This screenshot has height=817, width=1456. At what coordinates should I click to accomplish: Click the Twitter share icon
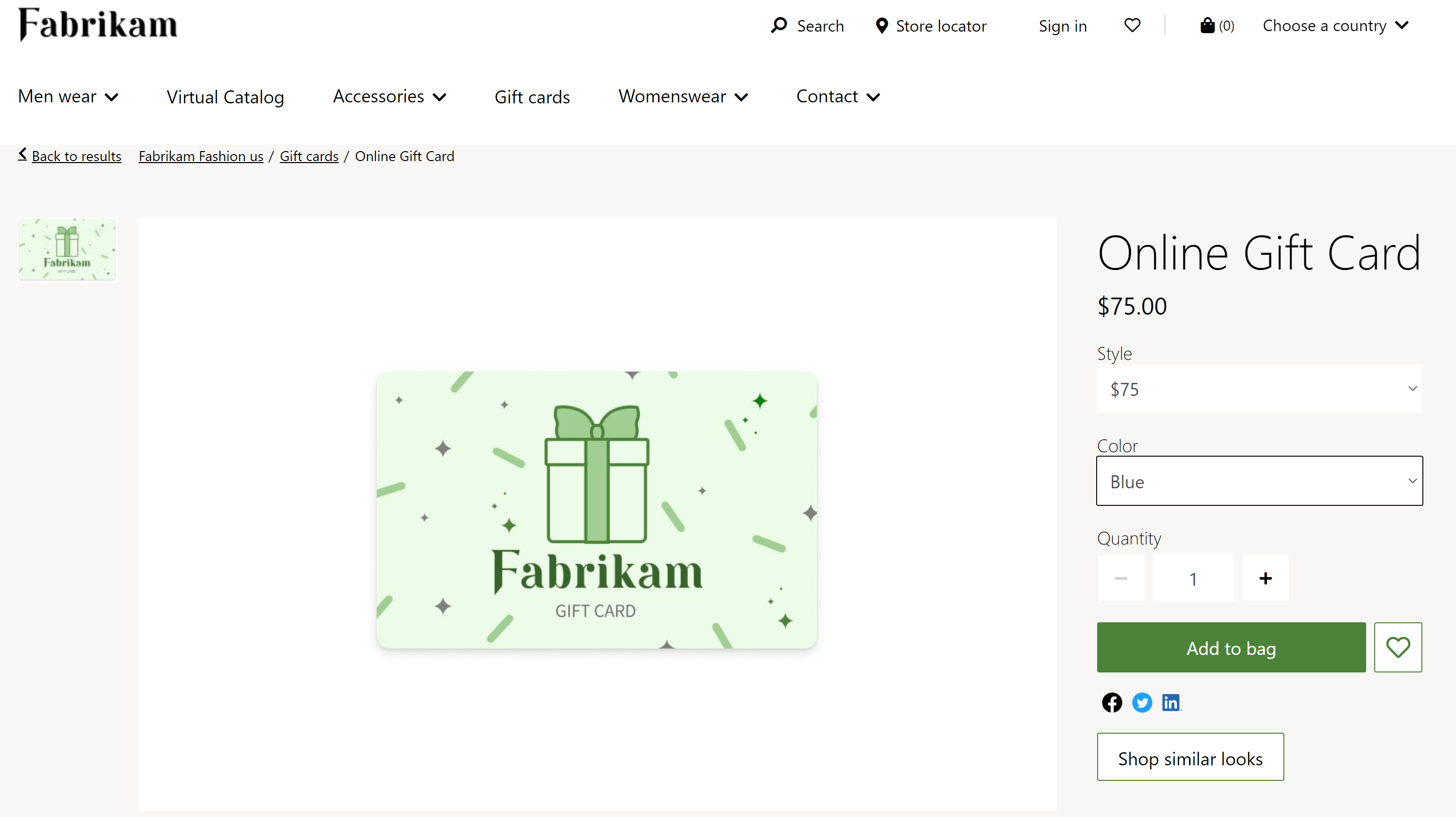coord(1141,702)
